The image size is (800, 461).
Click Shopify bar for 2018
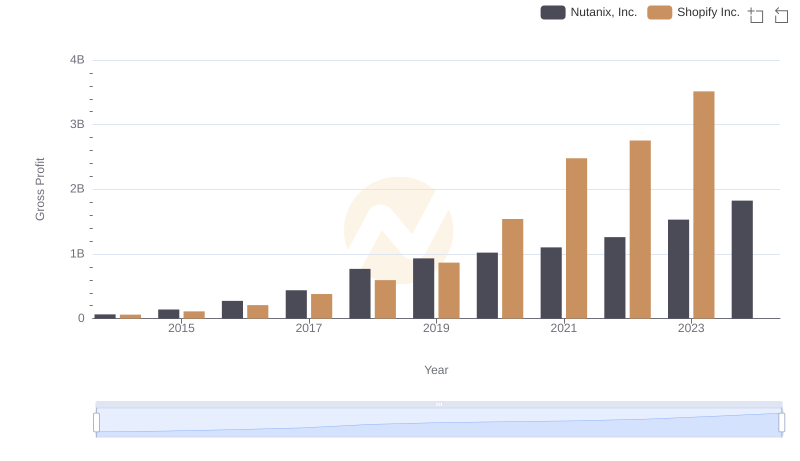pyautogui.click(x=385, y=299)
